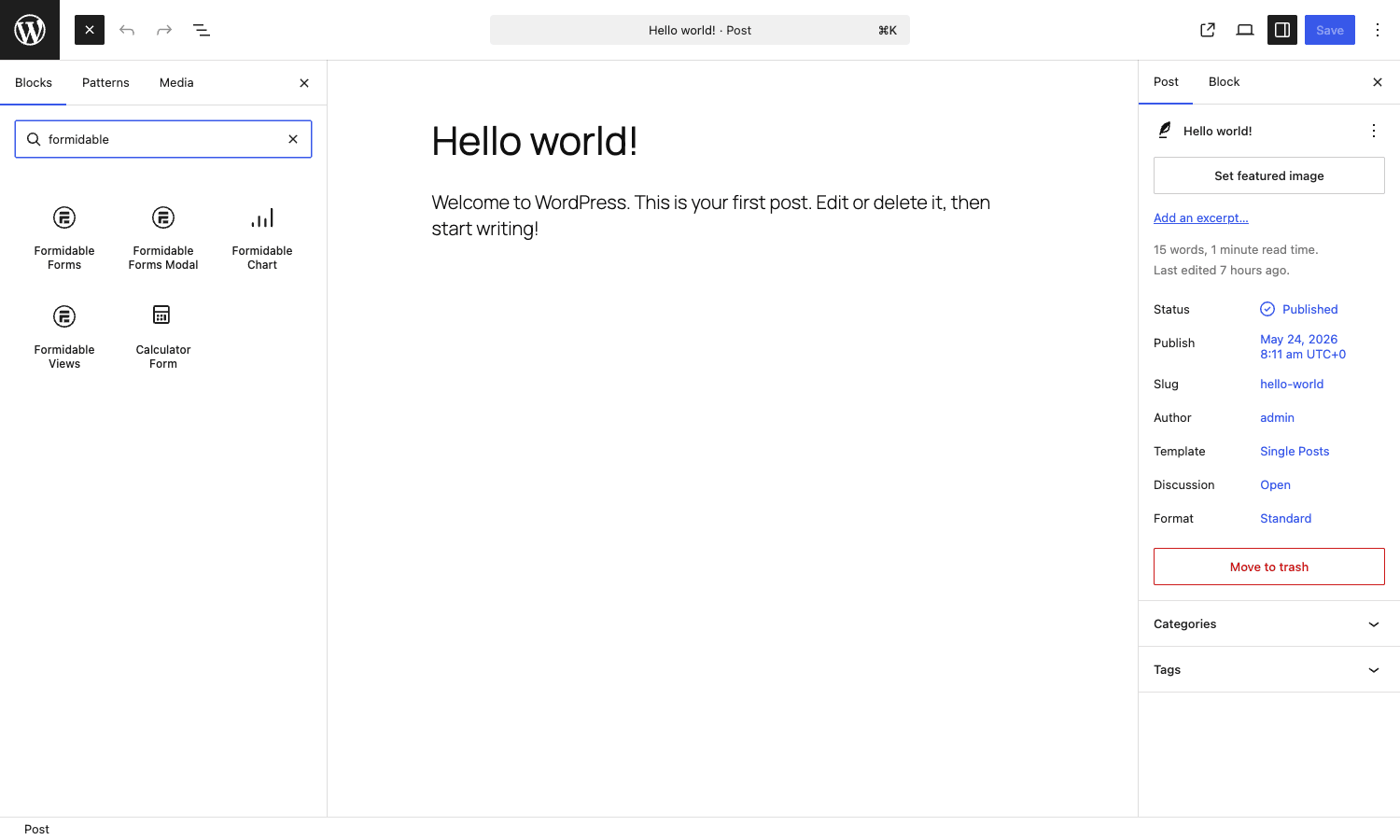Expand the Categories panel
Image resolution: width=1400 pixels, height=840 pixels.
pyautogui.click(x=1269, y=623)
